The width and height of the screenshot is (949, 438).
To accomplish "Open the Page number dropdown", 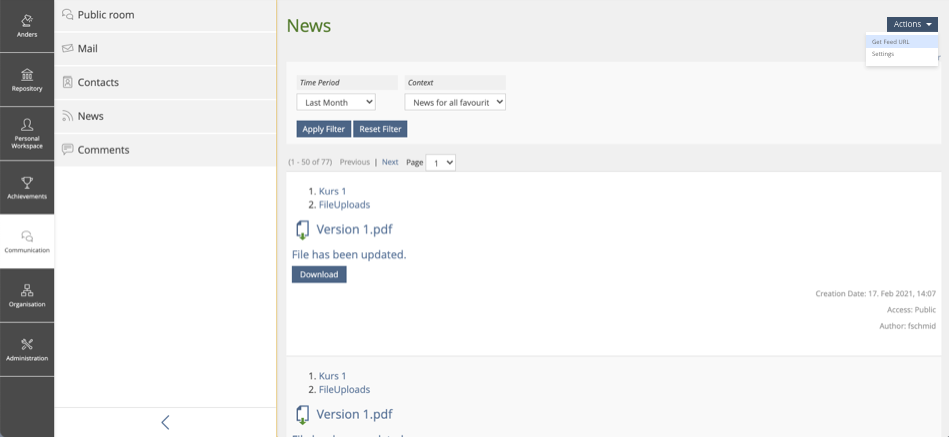I will coord(441,163).
